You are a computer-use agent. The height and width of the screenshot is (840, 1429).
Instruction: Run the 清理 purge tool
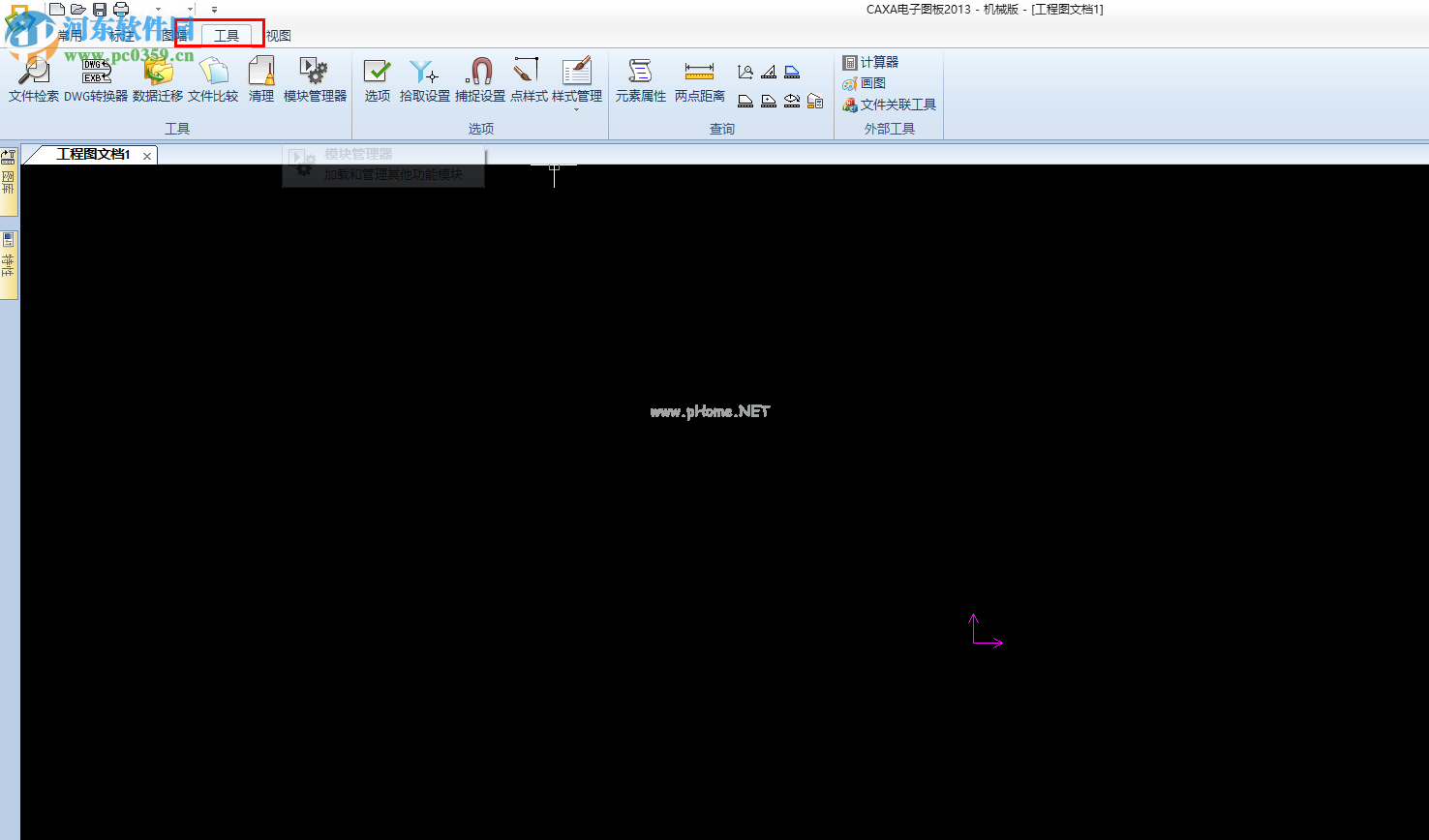pyautogui.click(x=261, y=79)
